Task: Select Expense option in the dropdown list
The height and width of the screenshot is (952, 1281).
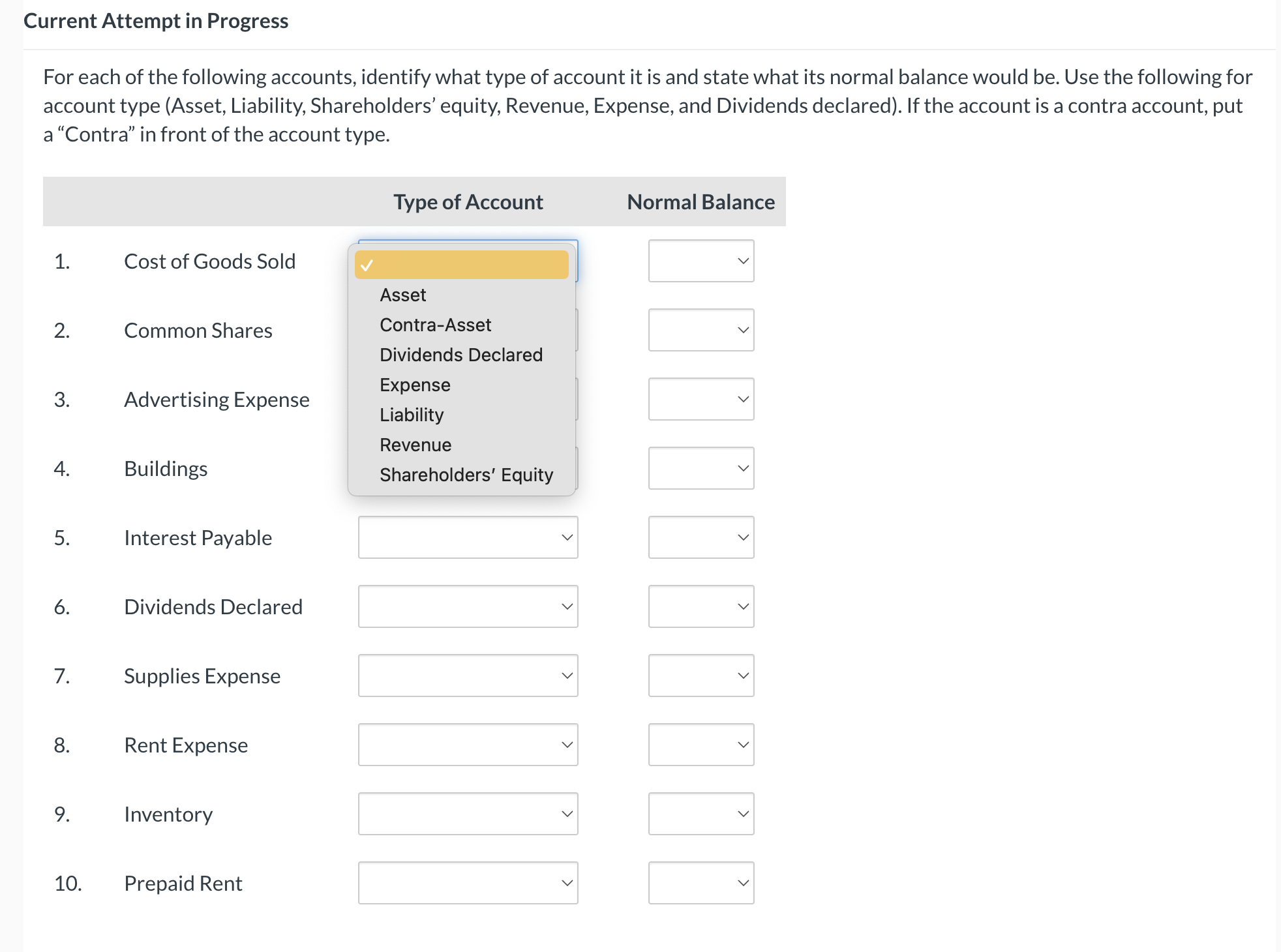Action: click(462, 385)
